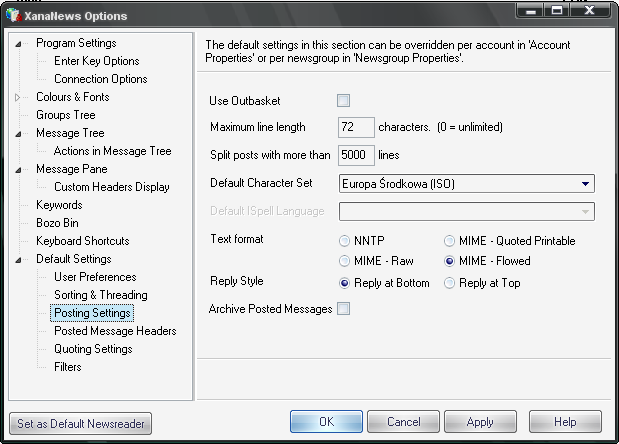The height and width of the screenshot is (444, 619).
Task: Collapse the Message Pane node arrow
Action: coord(18,170)
